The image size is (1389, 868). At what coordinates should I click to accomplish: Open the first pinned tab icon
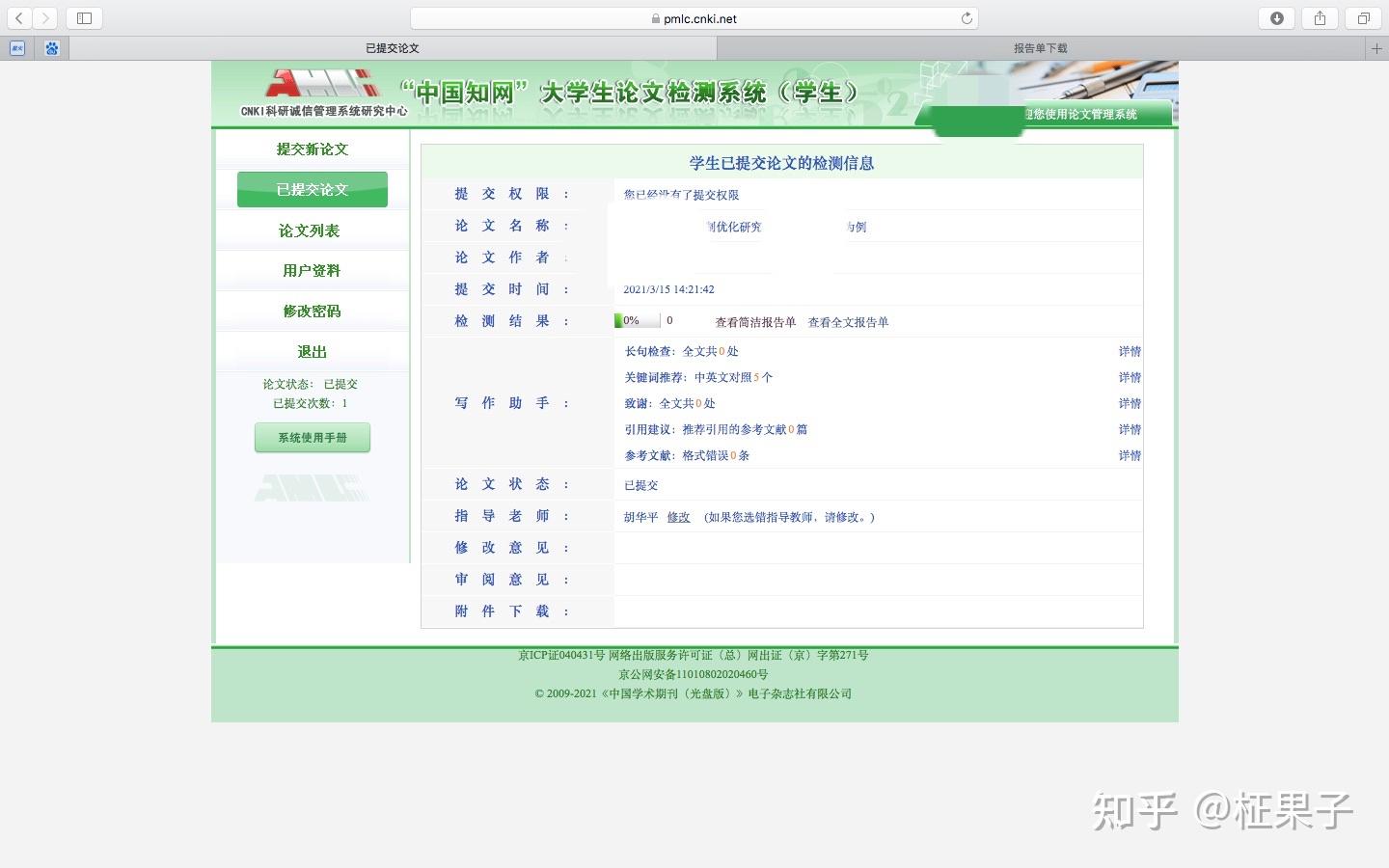point(17,48)
